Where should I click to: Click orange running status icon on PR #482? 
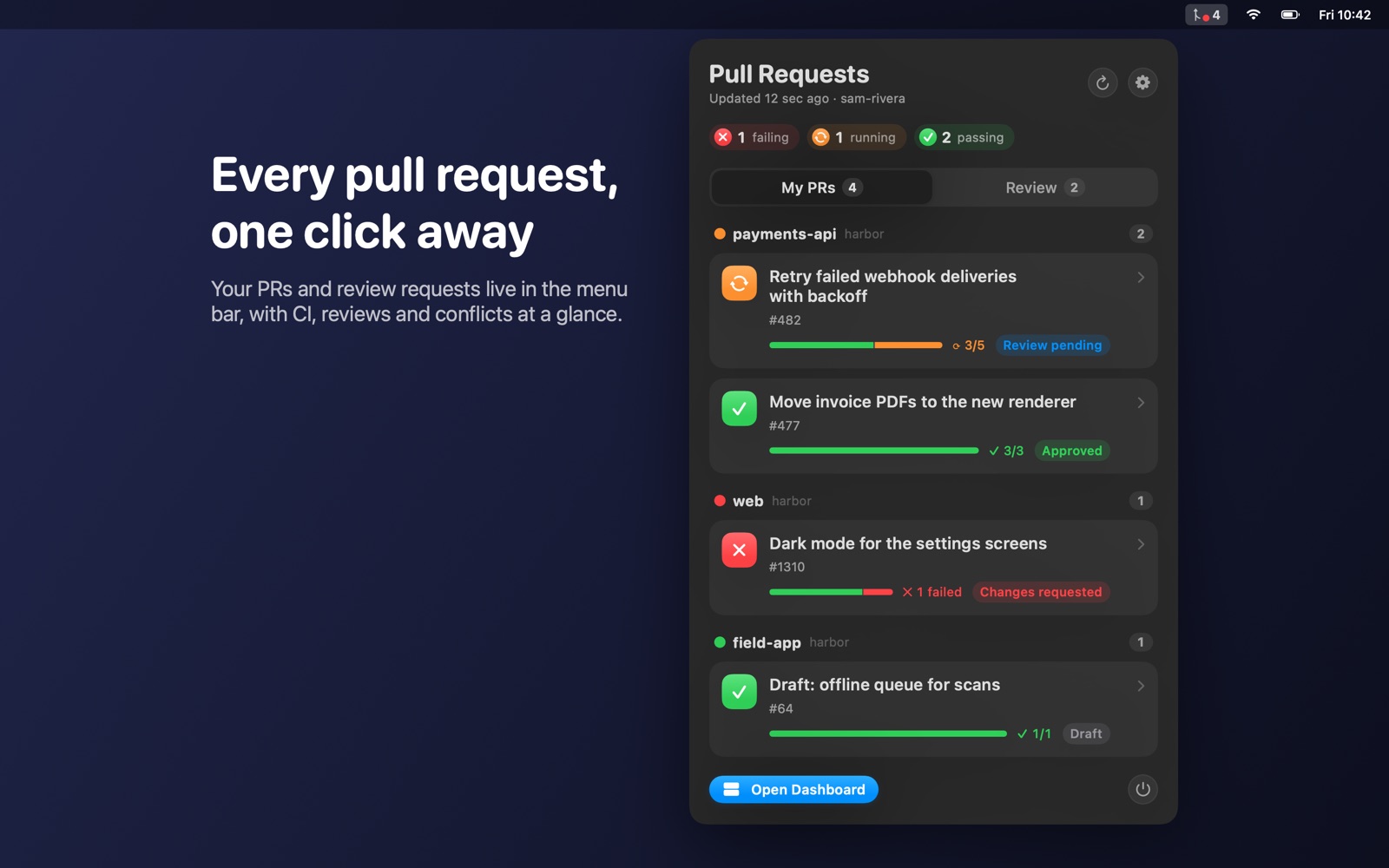pos(739,283)
